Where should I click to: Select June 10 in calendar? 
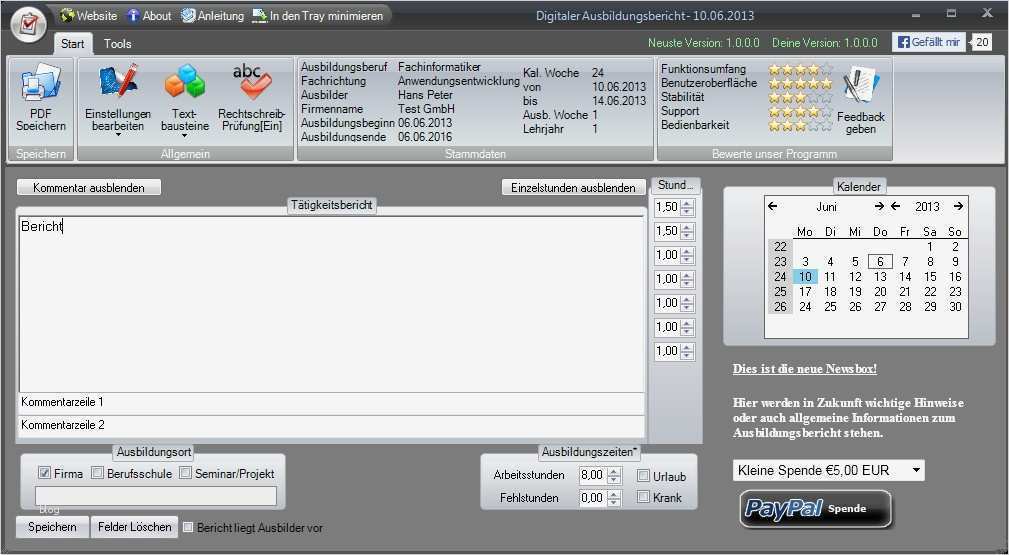(805, 277)
